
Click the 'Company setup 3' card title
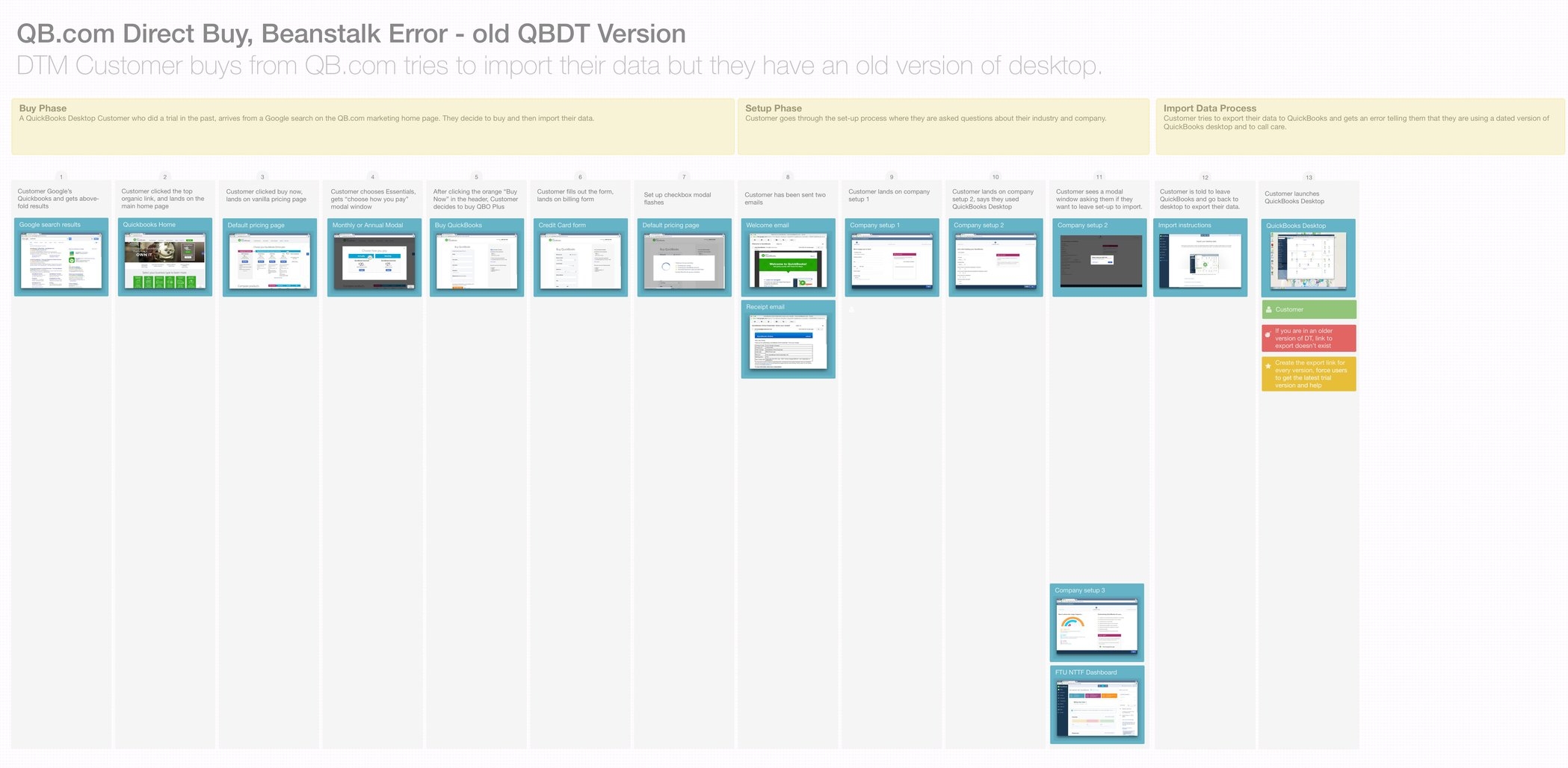(x=1080, y=590)
